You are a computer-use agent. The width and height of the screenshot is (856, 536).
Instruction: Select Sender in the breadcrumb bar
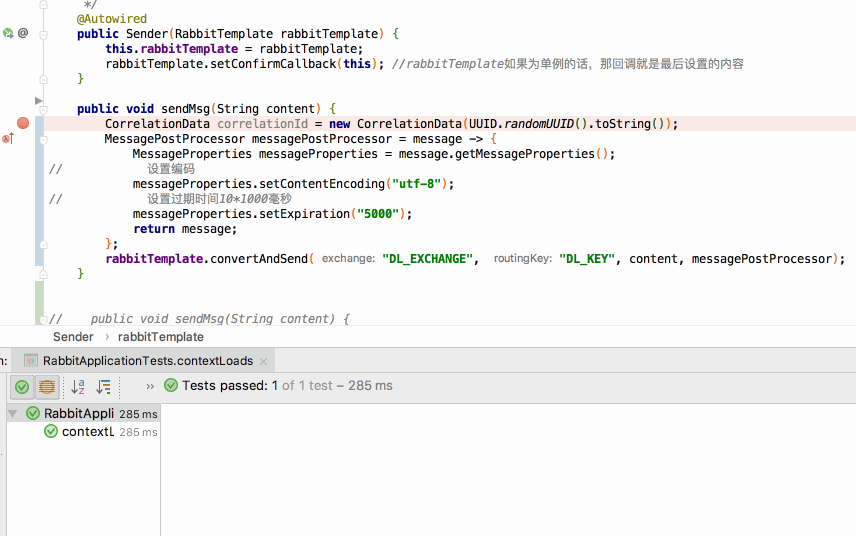click(73, 337)
